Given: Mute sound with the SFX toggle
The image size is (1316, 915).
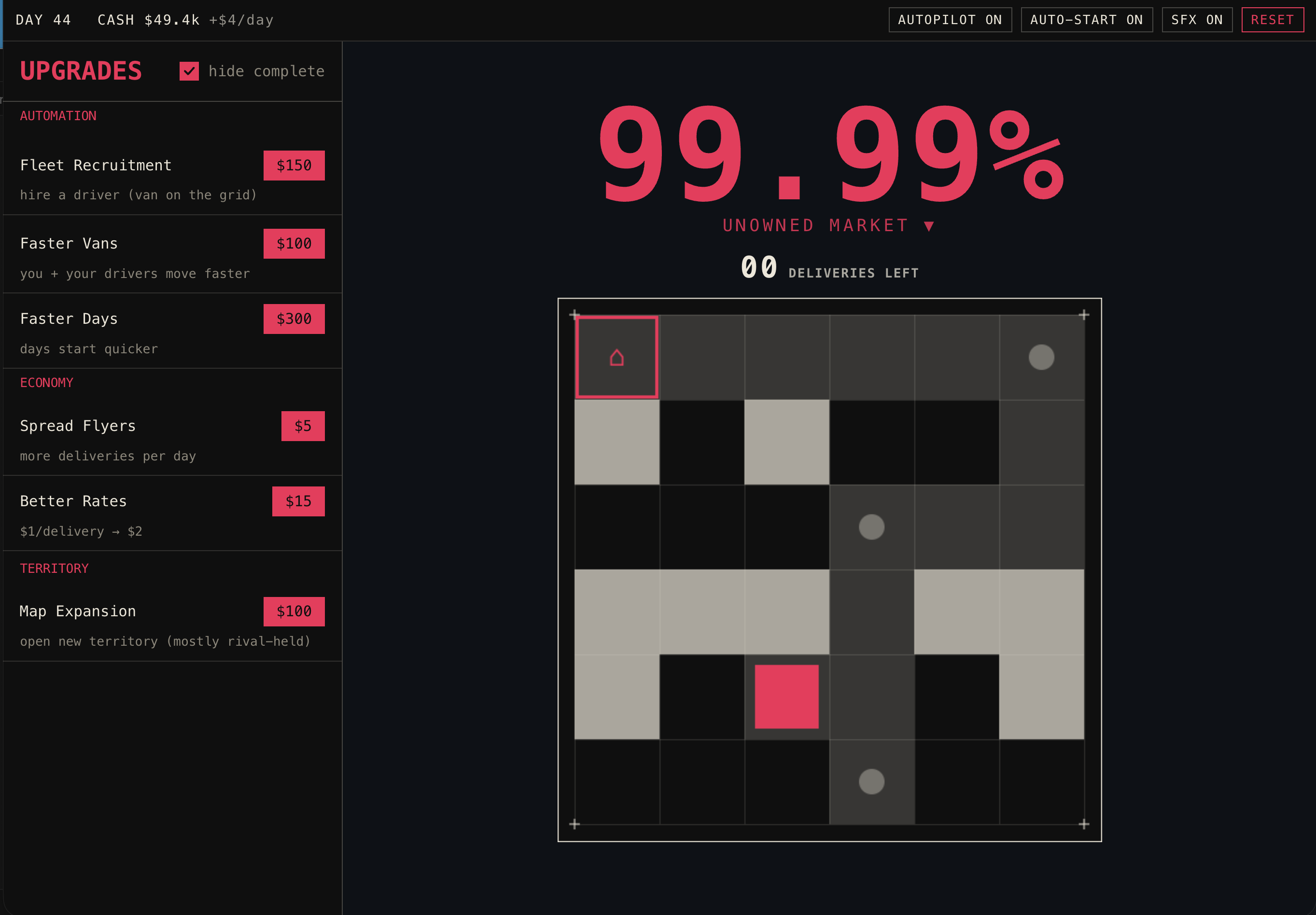Looking at the screenshot, I should (1197, 20).
